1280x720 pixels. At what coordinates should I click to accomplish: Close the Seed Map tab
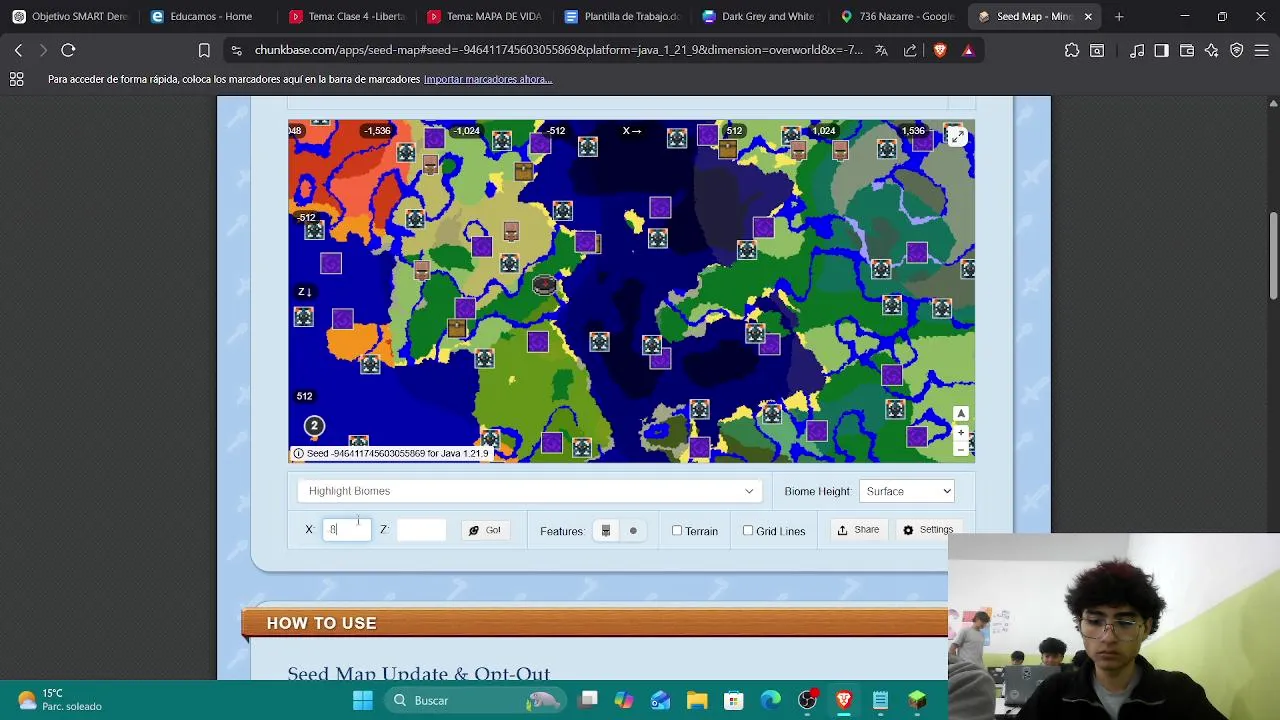coord(1088,16)
